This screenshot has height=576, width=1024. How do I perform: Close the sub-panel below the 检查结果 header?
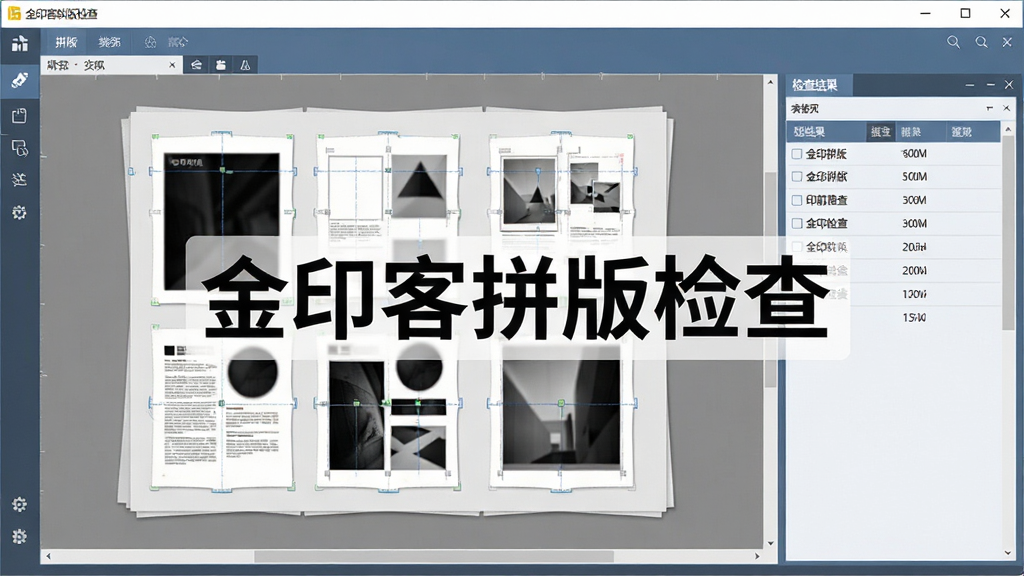pos(1006,108)
